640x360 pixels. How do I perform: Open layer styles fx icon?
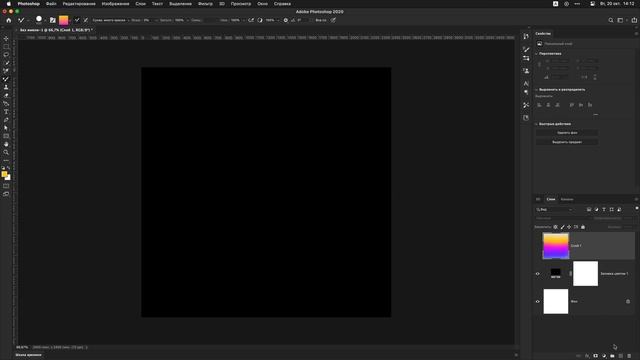pos(587,356)
